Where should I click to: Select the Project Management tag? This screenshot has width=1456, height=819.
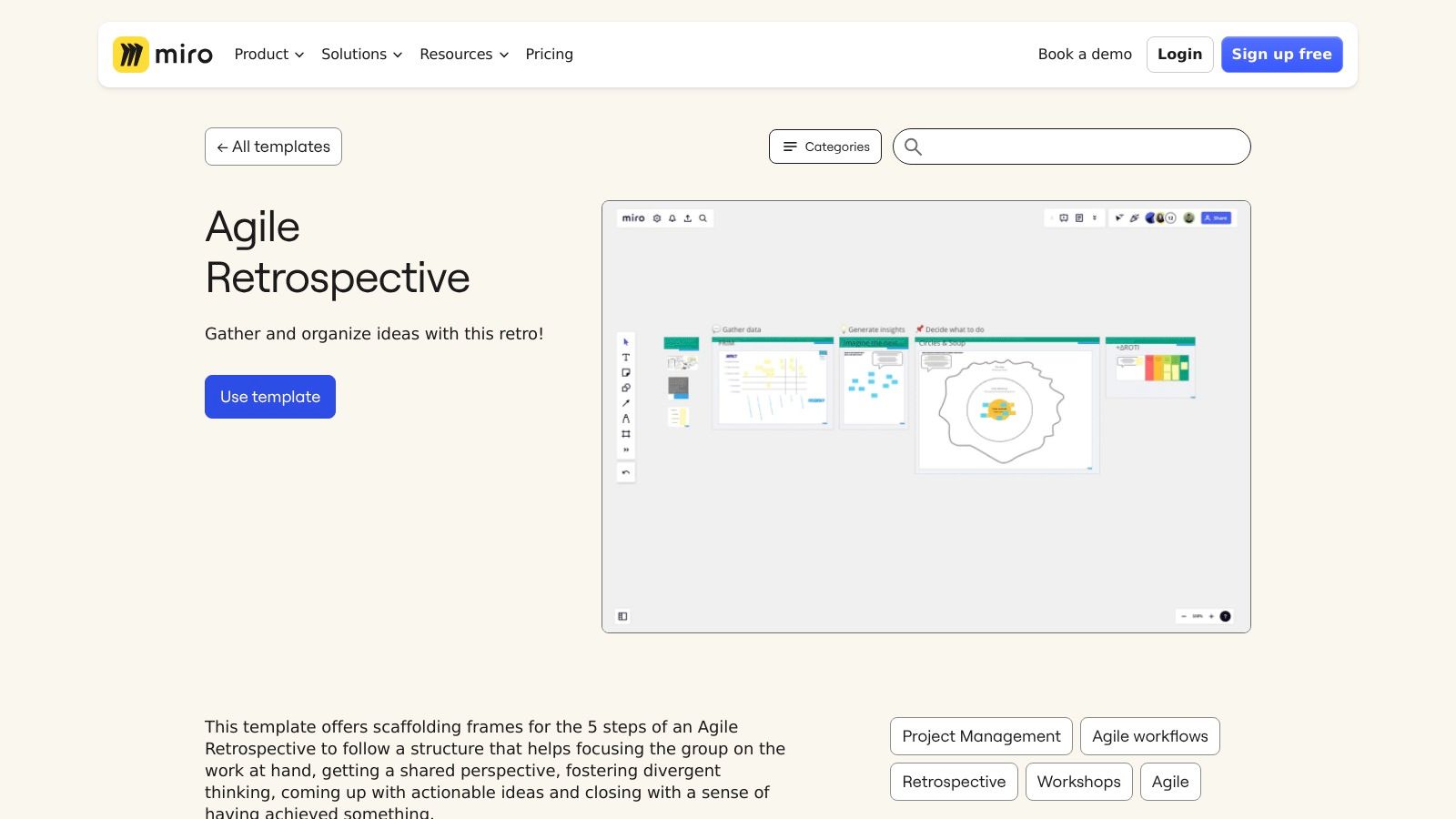[x=981, y=736]
